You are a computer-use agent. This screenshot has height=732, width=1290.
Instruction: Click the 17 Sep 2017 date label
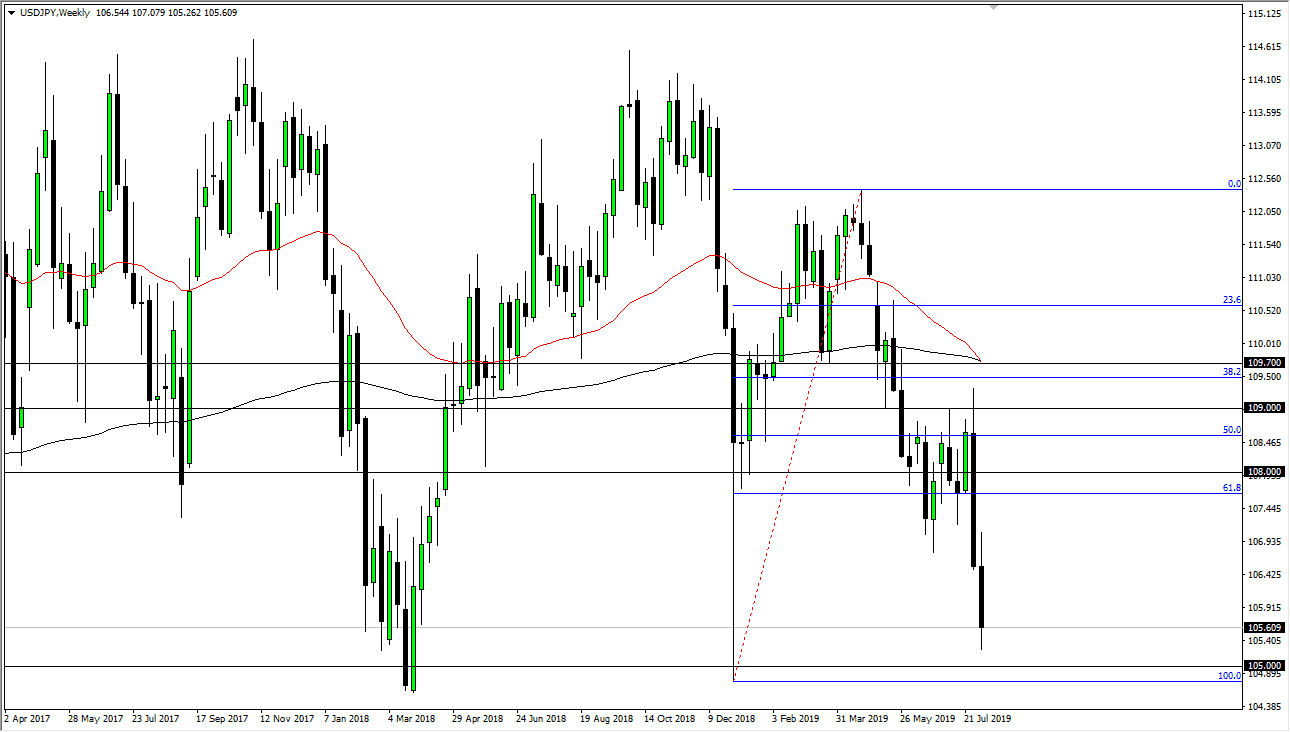coord(222,718)
